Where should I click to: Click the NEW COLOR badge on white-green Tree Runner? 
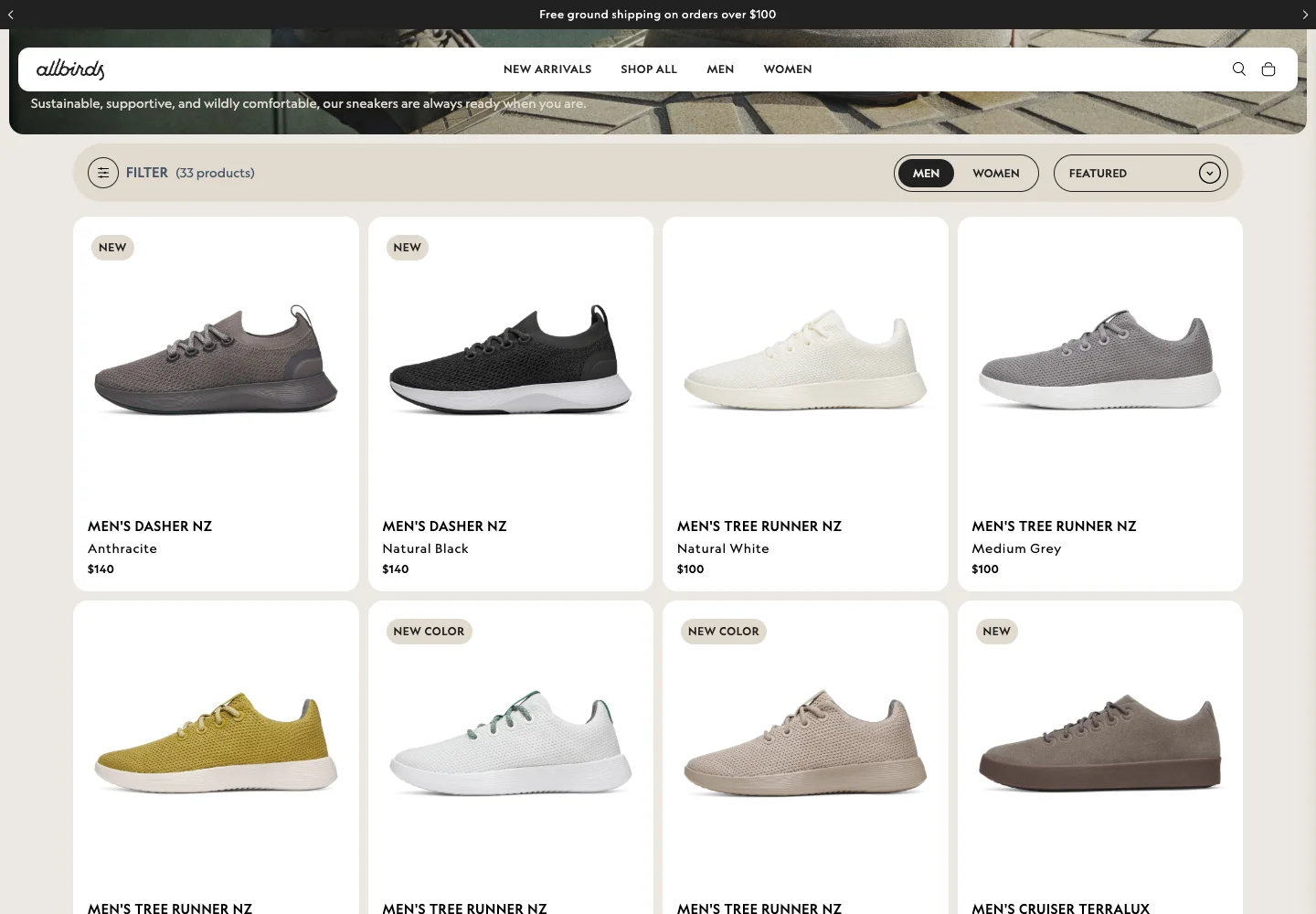(429, 632)
